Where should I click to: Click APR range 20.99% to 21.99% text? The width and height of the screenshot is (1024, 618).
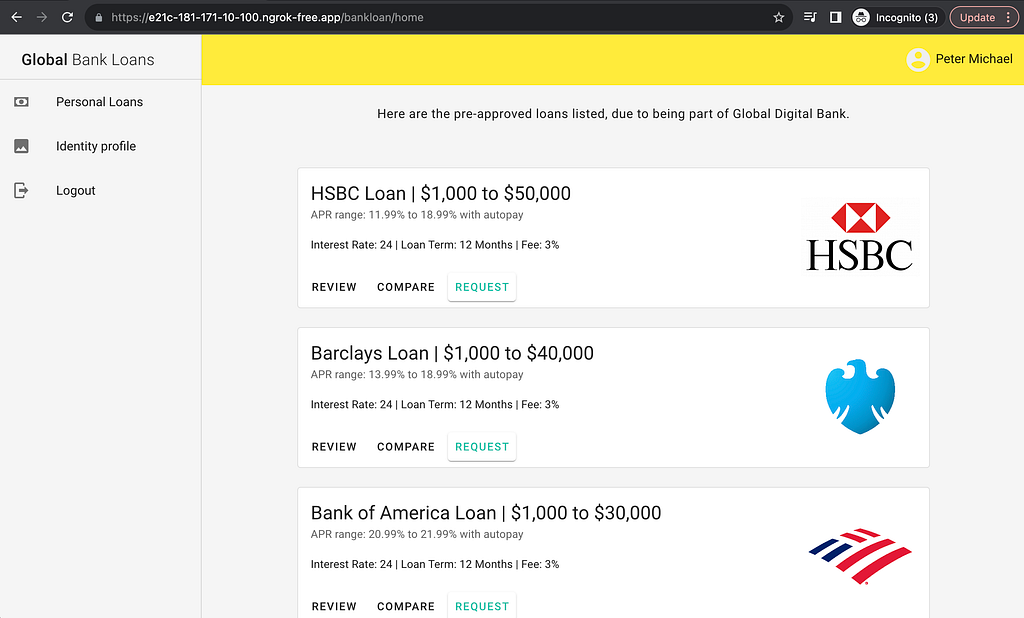coord(417,534)
